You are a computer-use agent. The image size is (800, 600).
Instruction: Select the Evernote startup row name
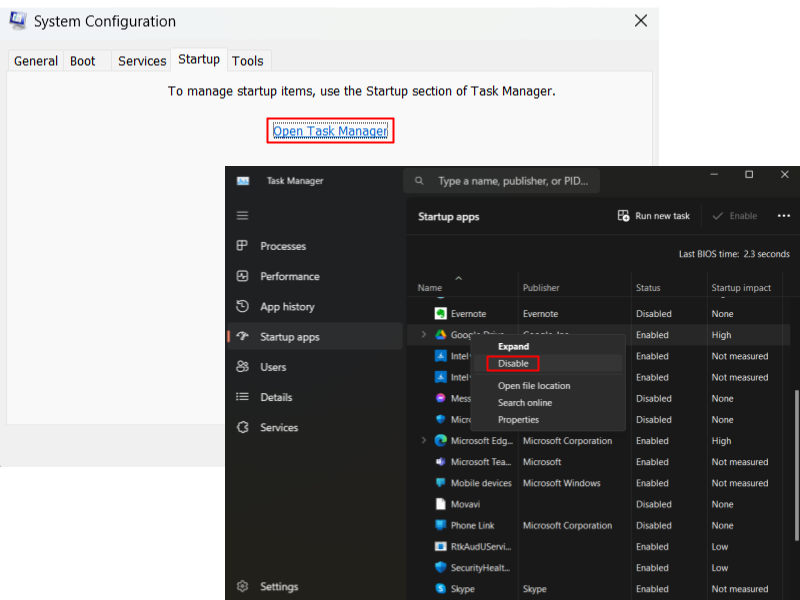coord(468,313)
